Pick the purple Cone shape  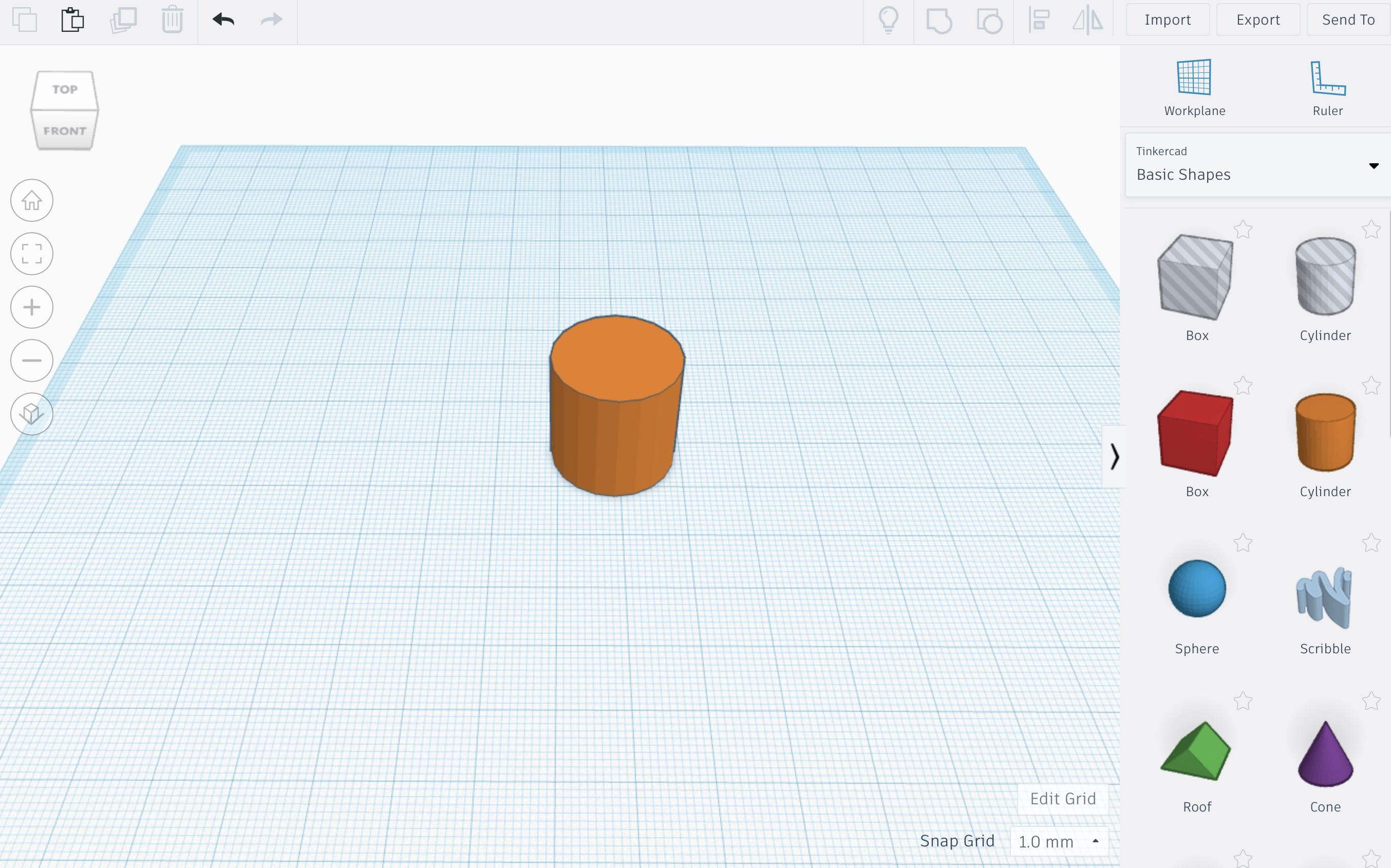point(1326,754)
